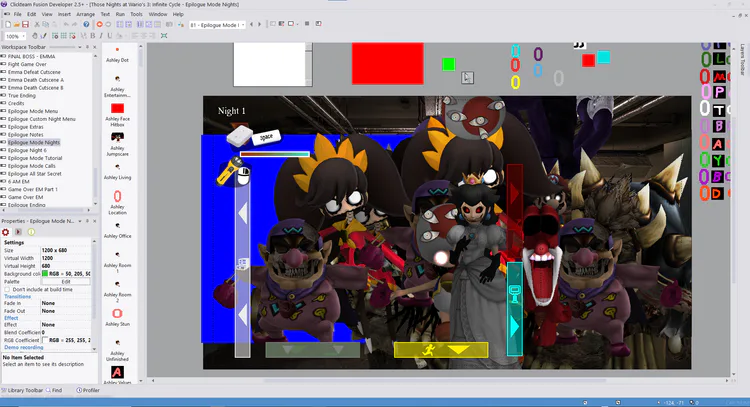750x407 pixels.
Task: Select the Ashley Dot object
Action: pyautogui.click(x=117, y=54)
